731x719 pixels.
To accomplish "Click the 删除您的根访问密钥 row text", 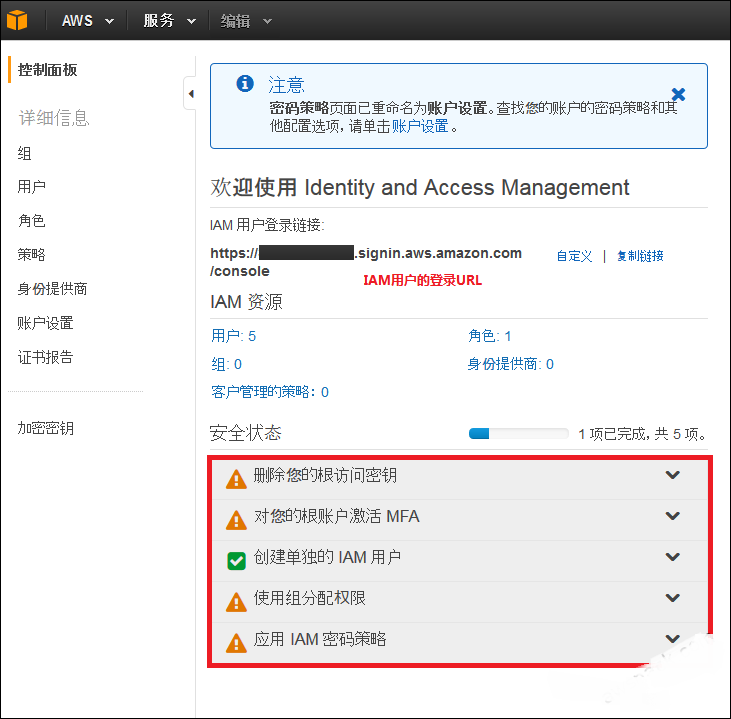I will tap(325, 476).
